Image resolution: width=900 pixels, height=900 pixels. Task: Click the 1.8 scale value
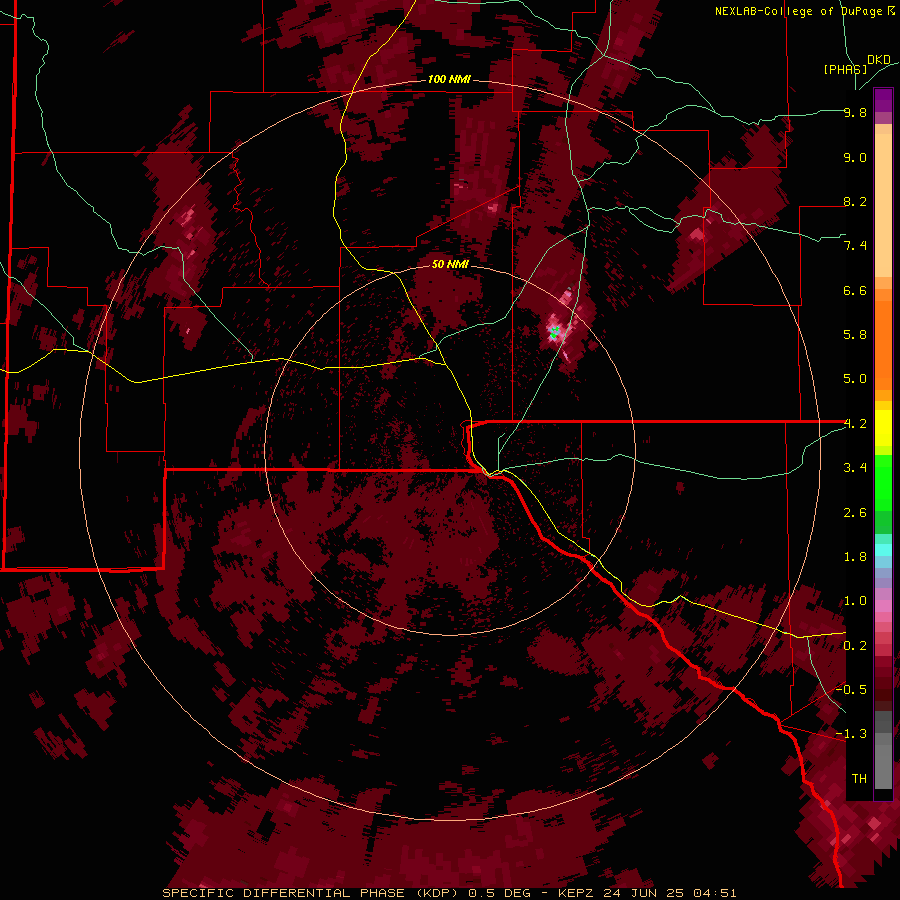(855, 557)
